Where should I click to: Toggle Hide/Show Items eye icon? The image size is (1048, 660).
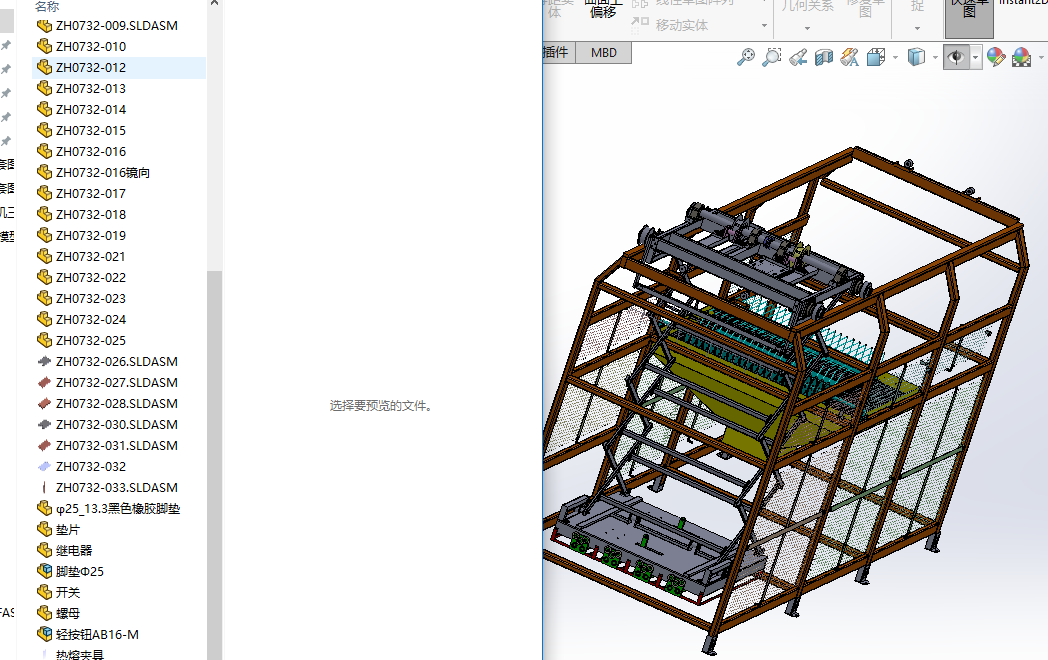point(956,57)
